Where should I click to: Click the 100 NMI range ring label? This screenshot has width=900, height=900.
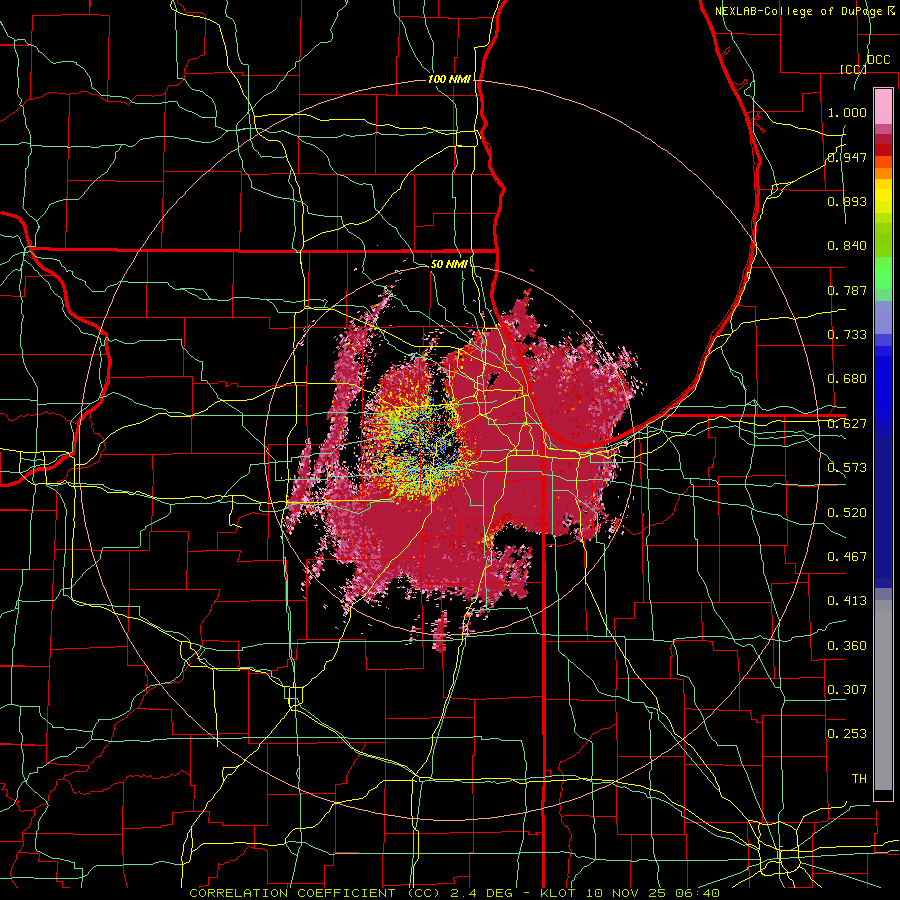pos(449,79)
